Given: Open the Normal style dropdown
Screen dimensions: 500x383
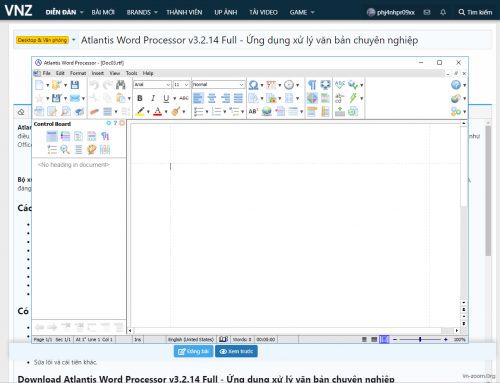Looking at the screenshot, I should [x=241, y=85].
